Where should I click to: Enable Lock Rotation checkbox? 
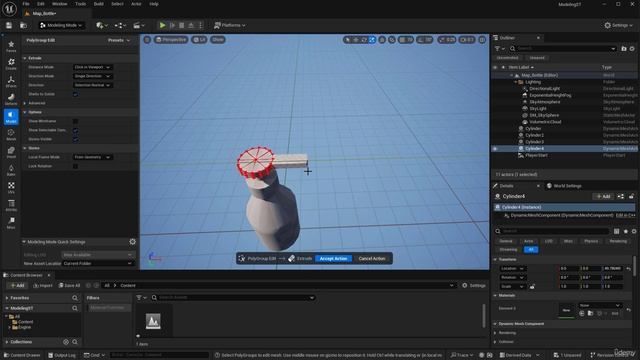point(76,166)
